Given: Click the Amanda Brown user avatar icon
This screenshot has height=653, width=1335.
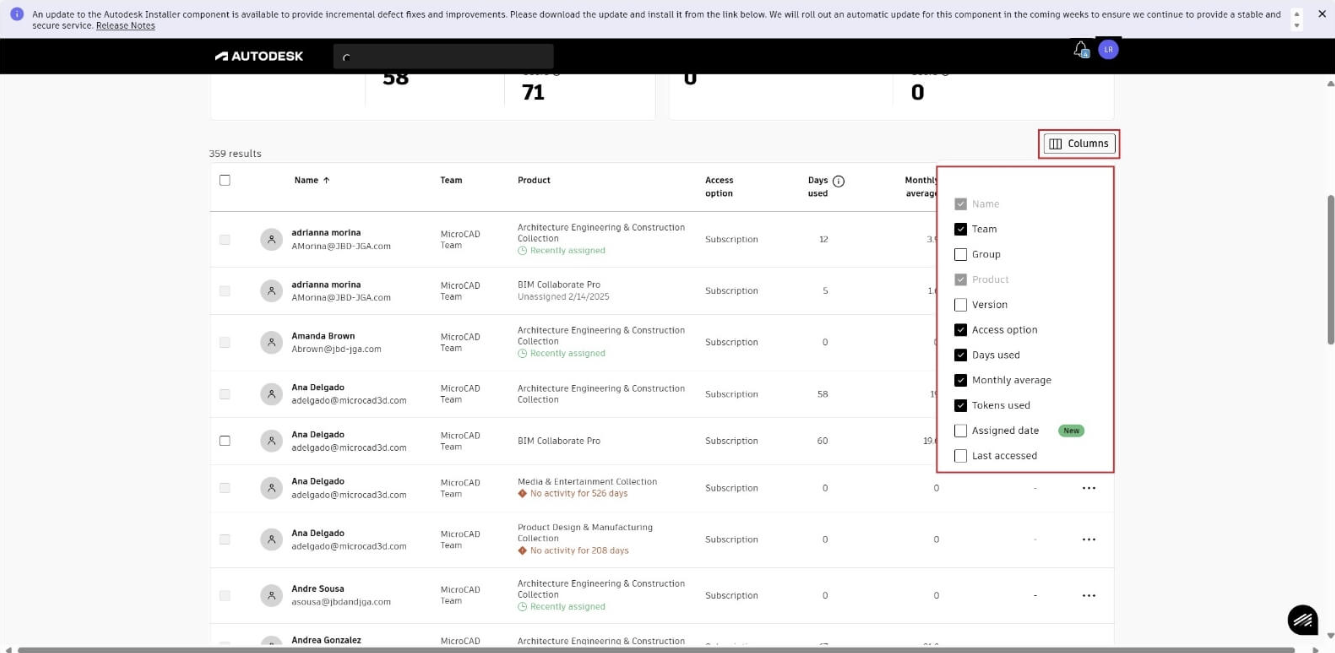Looking at the screenshot, I should pyautogui.click(x=271, y=342).
